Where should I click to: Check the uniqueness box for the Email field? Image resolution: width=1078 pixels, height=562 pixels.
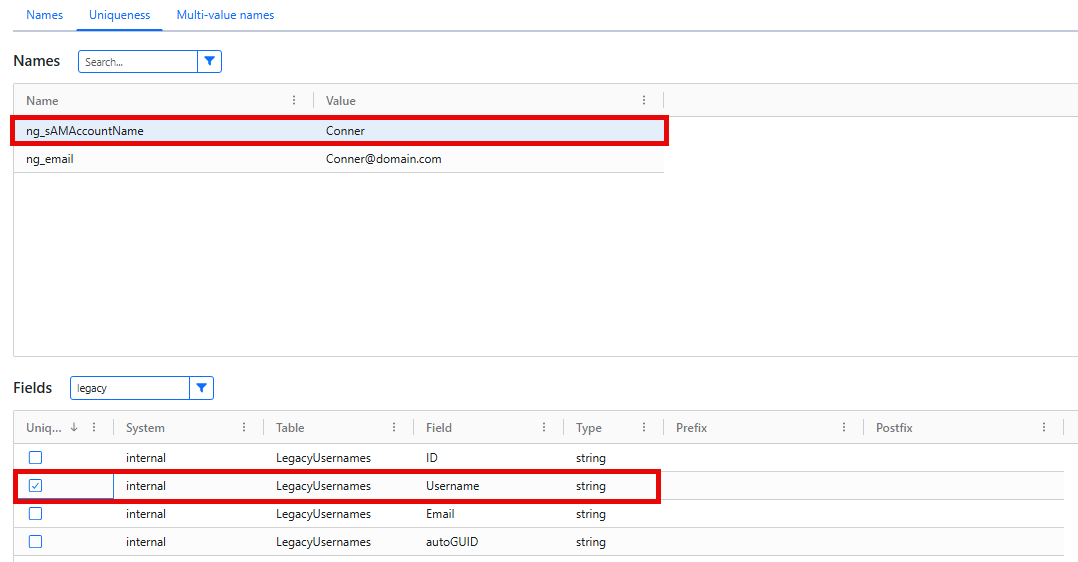[36, 514]
